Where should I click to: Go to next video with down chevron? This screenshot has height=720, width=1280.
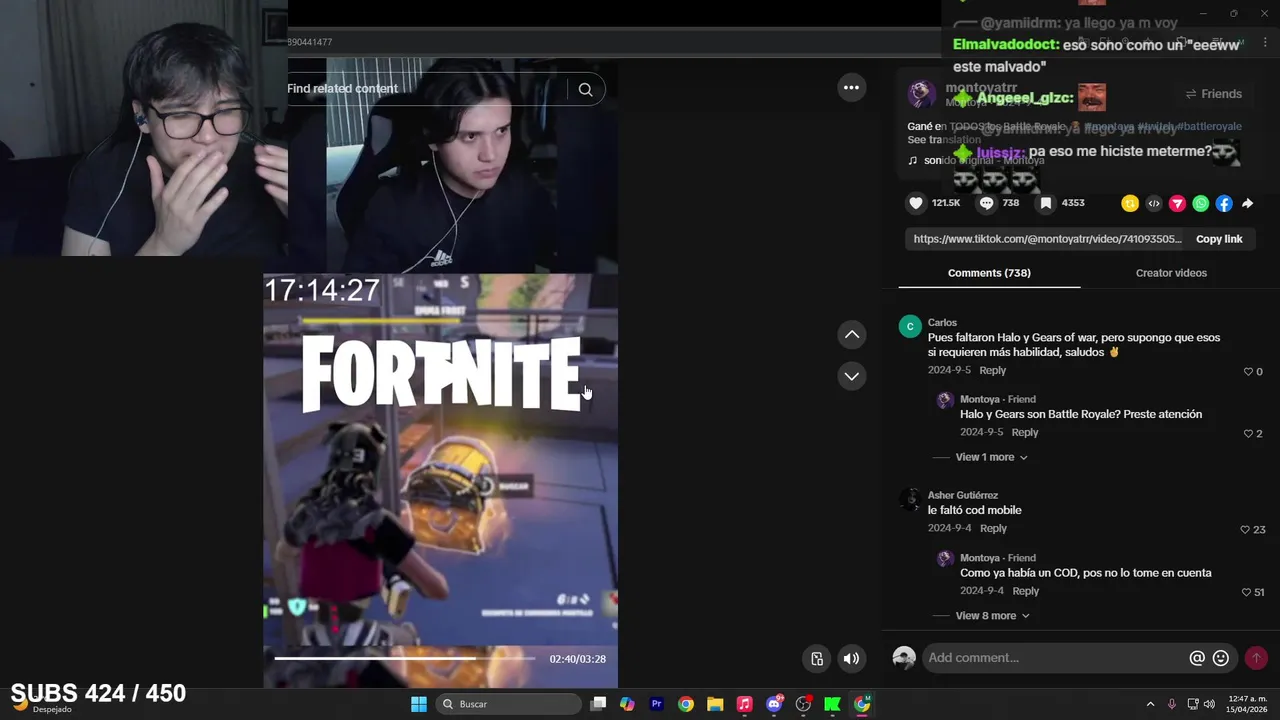pyautogui.click(x=852, y=376)
